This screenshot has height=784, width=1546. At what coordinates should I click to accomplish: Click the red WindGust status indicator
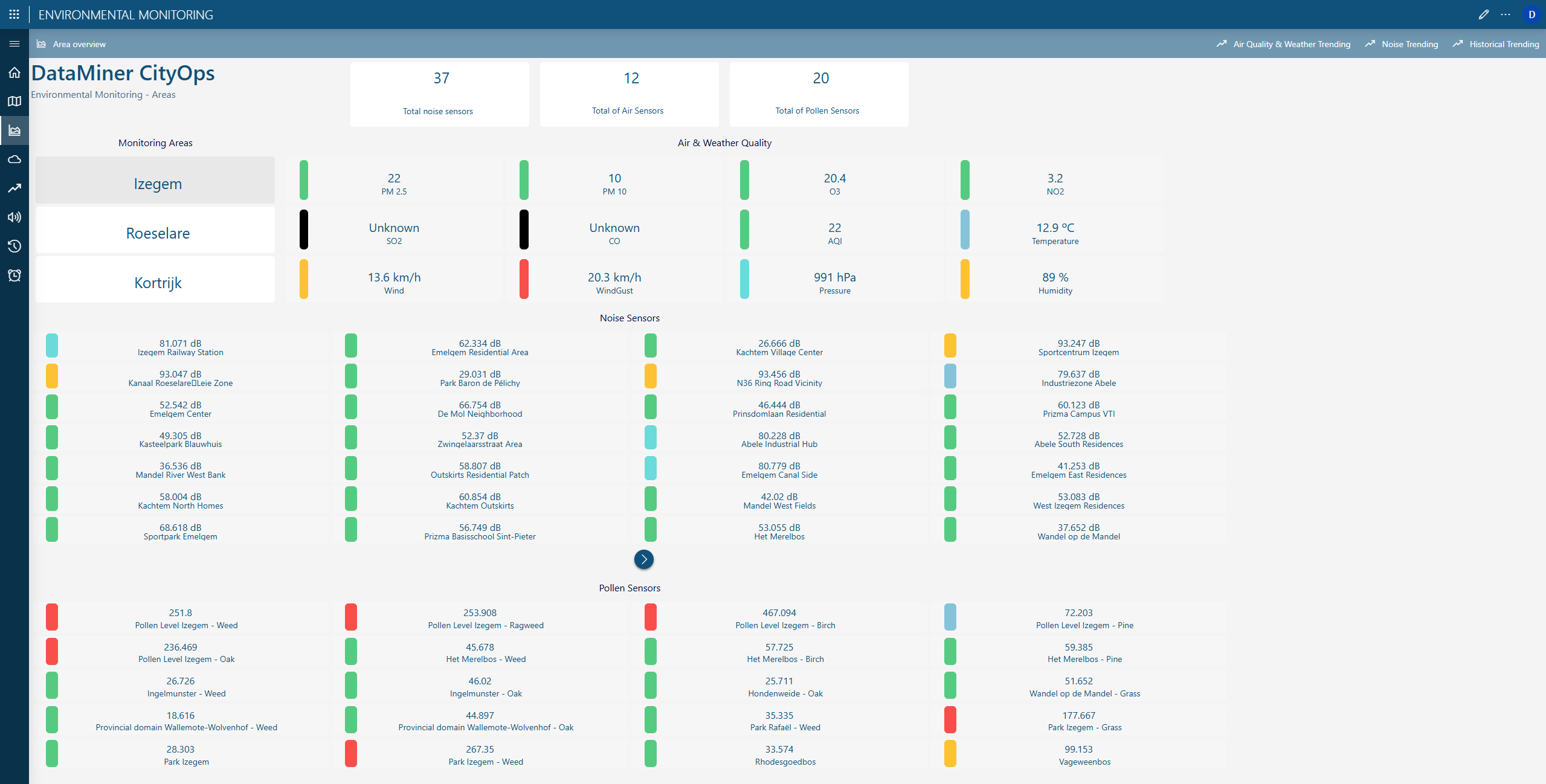pos(524,279)
